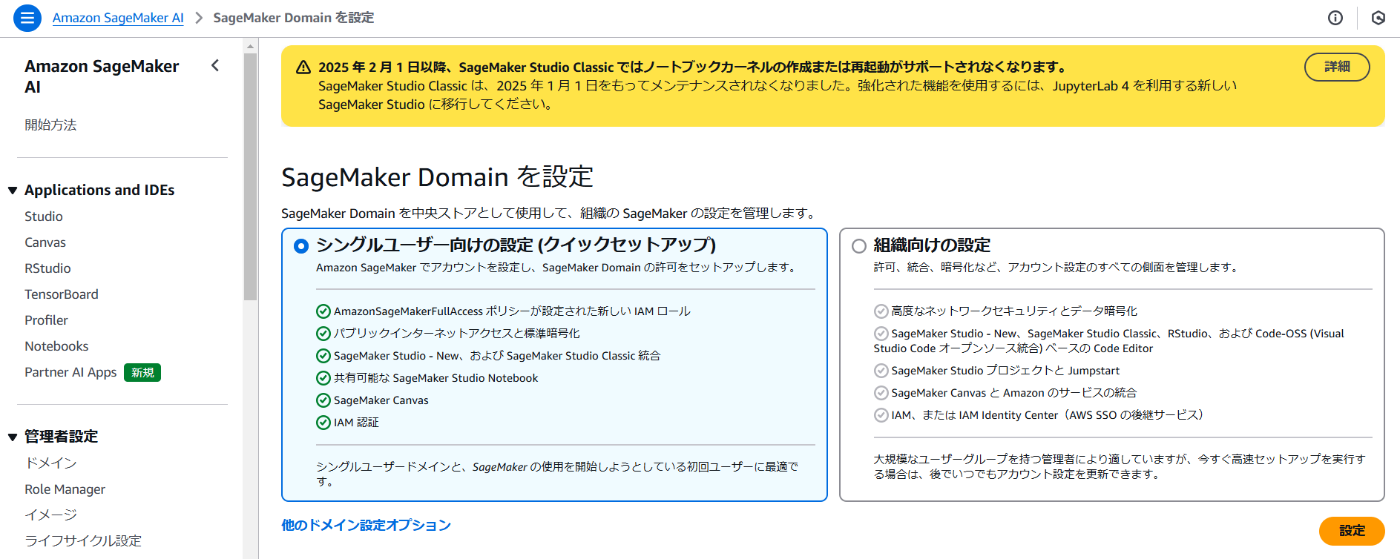Open Profiler in the sidebar
1400x559 pixels.
[x=47, y=320]
